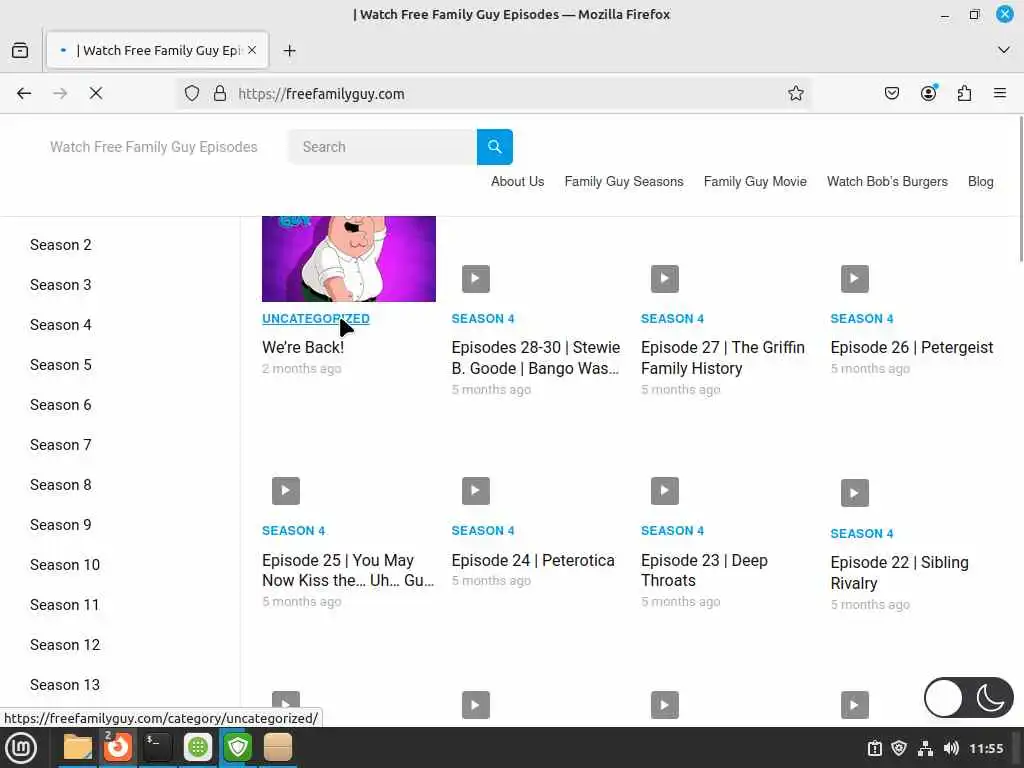Click the UNCATEGORIZED category link
Screen dimensions: 1024x768
[315, 319]
